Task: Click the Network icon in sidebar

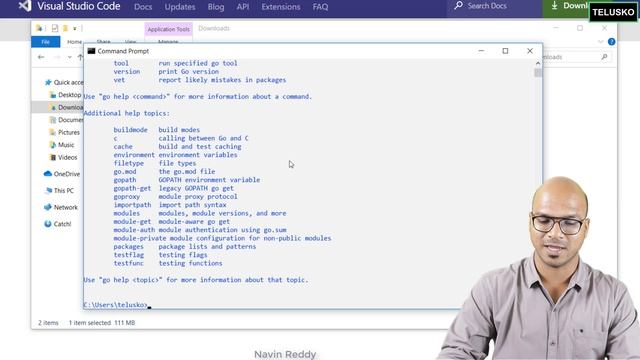Action: 48,207
